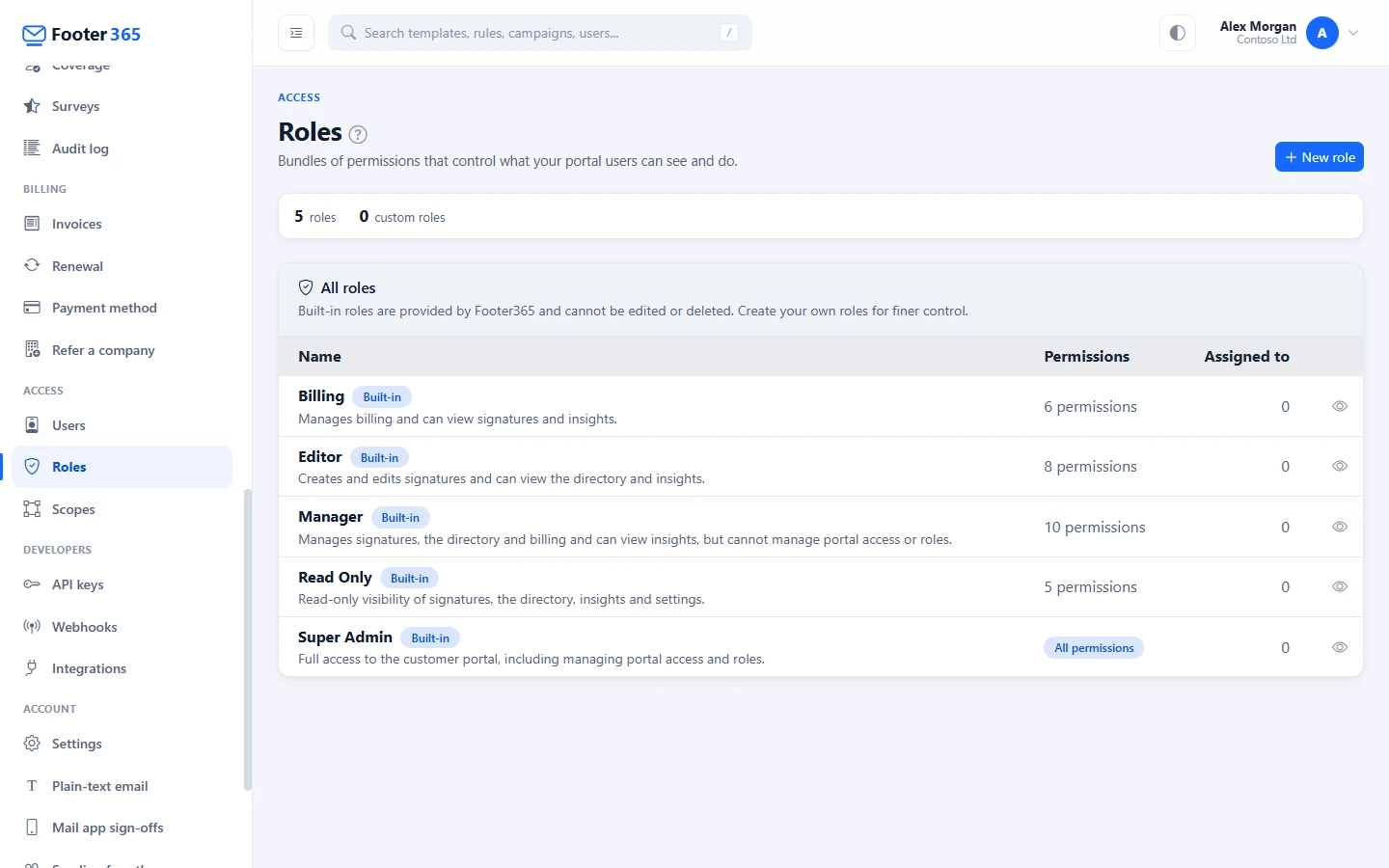Image resolution: width=1389 pixels, height=868 pixels.
Task: Click the Name column header
Action: tap(320, 357)
